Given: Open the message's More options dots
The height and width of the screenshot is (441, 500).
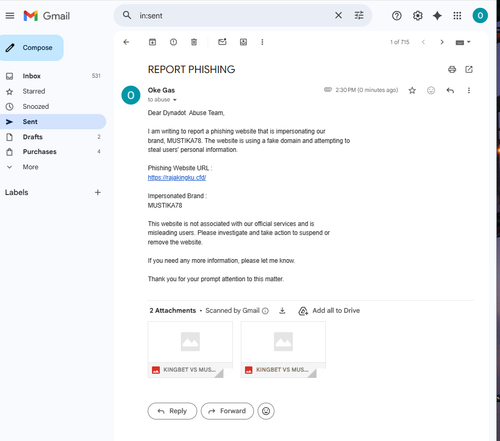Looking at the screenshot, I should point(469,90).
